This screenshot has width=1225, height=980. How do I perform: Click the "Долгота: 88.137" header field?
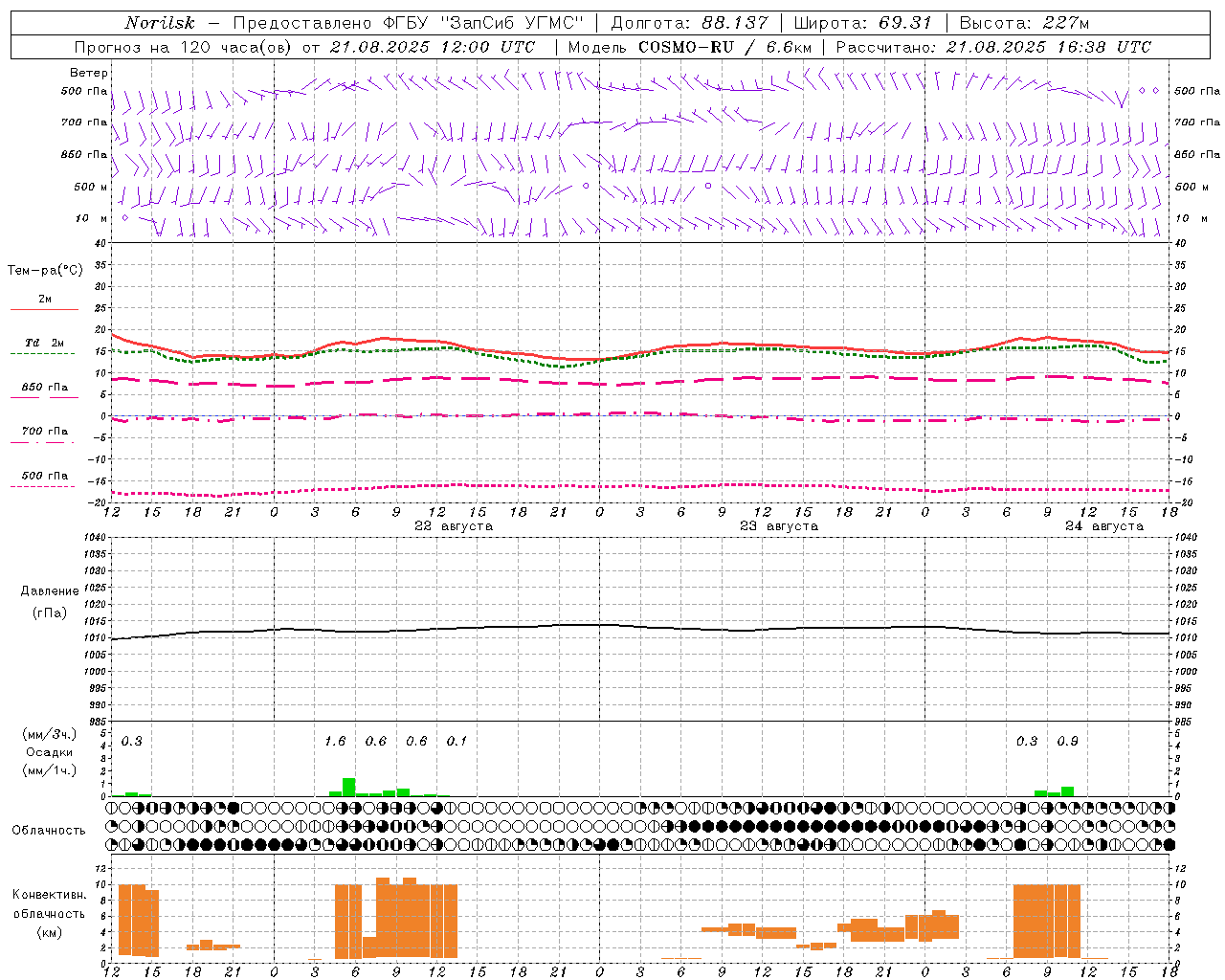689,23
